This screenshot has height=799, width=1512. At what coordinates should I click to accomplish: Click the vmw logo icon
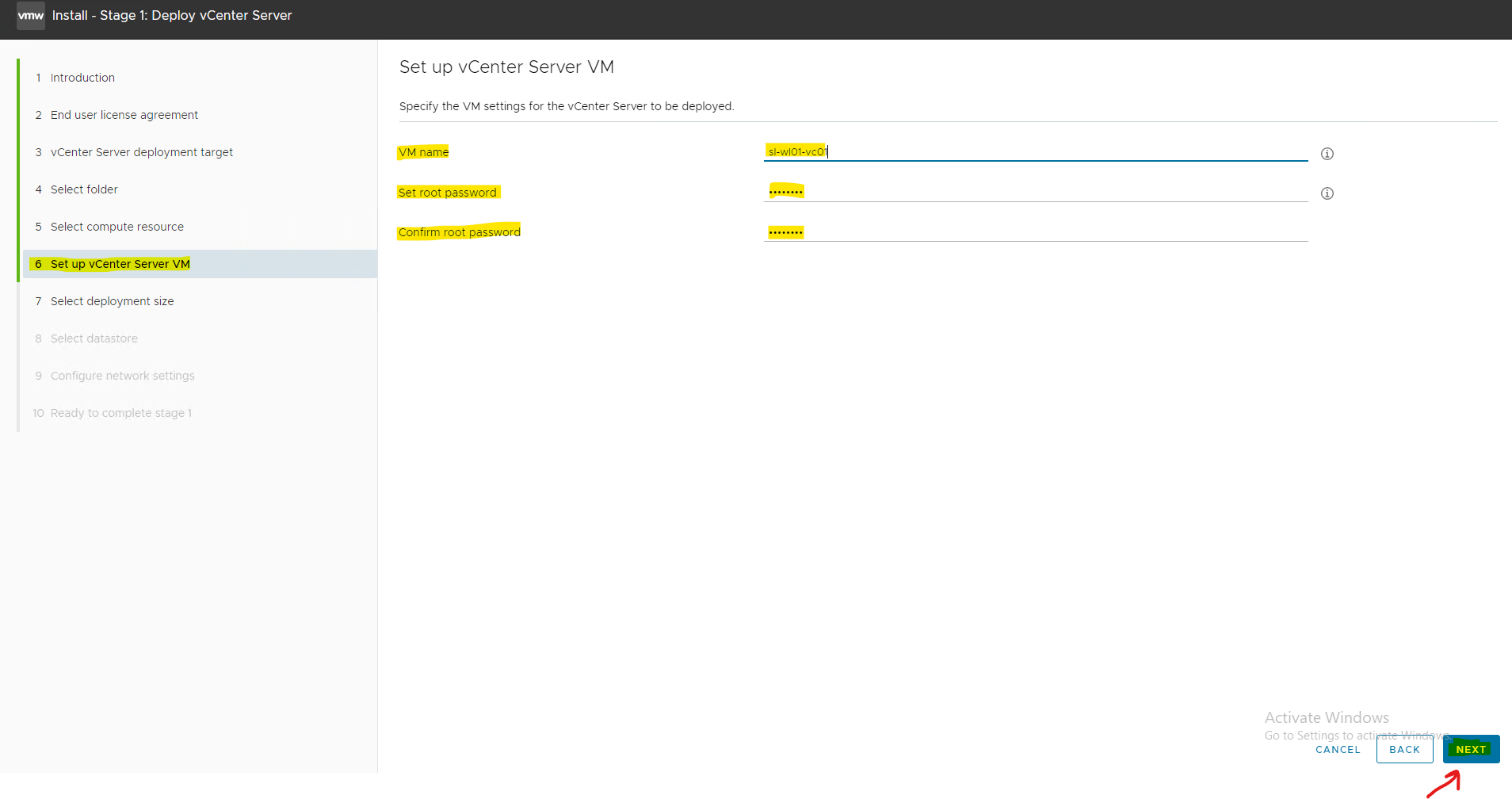pos(30,15)
